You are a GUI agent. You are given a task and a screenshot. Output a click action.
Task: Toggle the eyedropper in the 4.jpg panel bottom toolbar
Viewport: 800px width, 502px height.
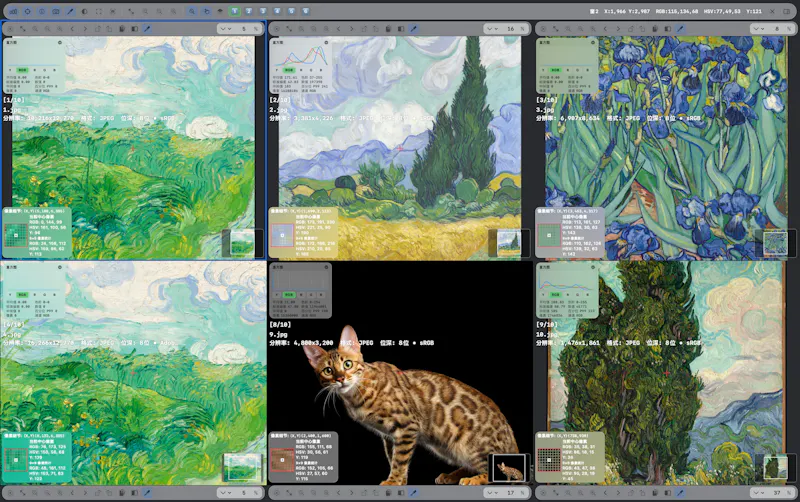coord(147,493)
